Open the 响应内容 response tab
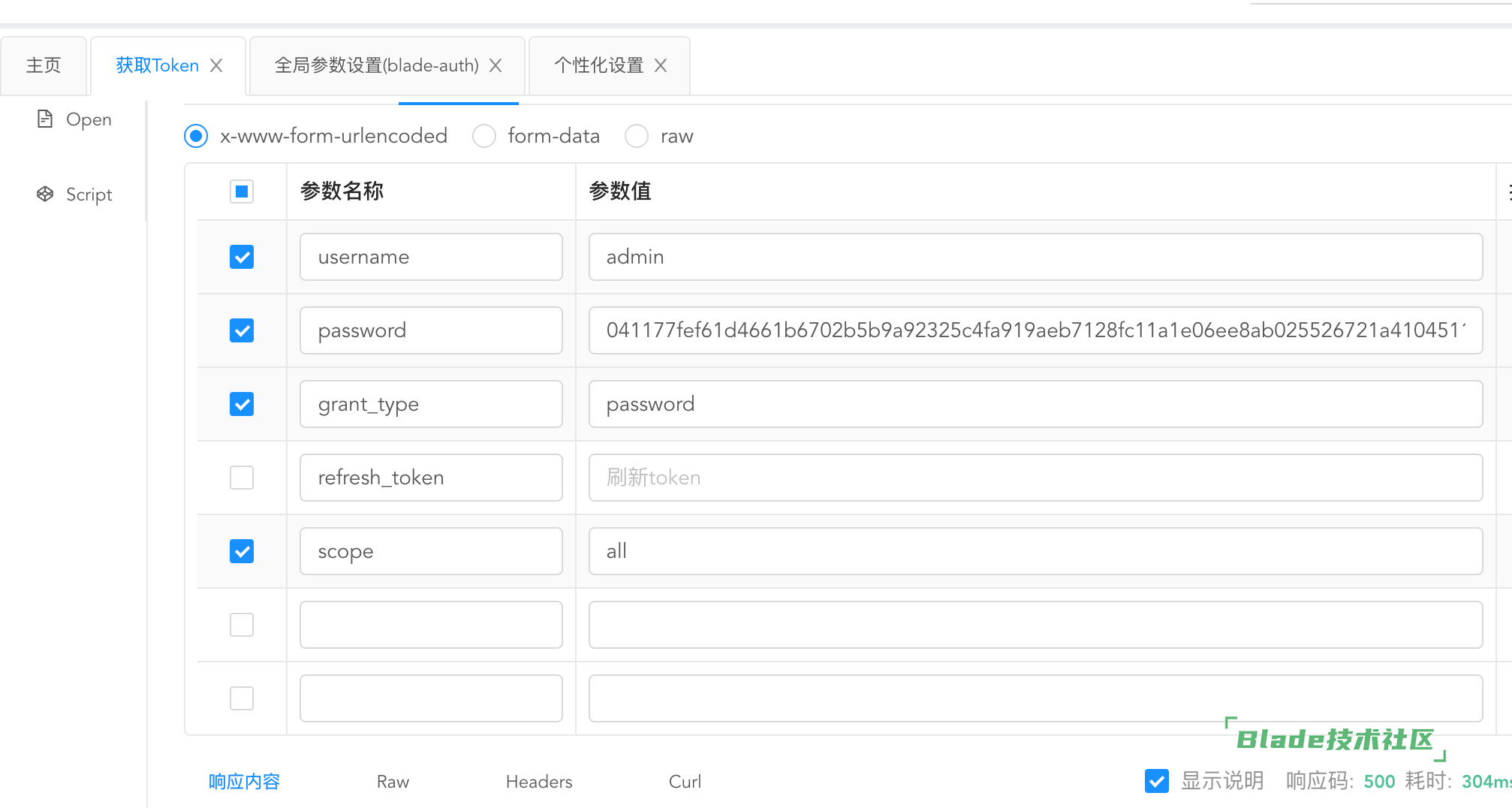Screen dimensions: 1512x808 (x=244, y=782)
